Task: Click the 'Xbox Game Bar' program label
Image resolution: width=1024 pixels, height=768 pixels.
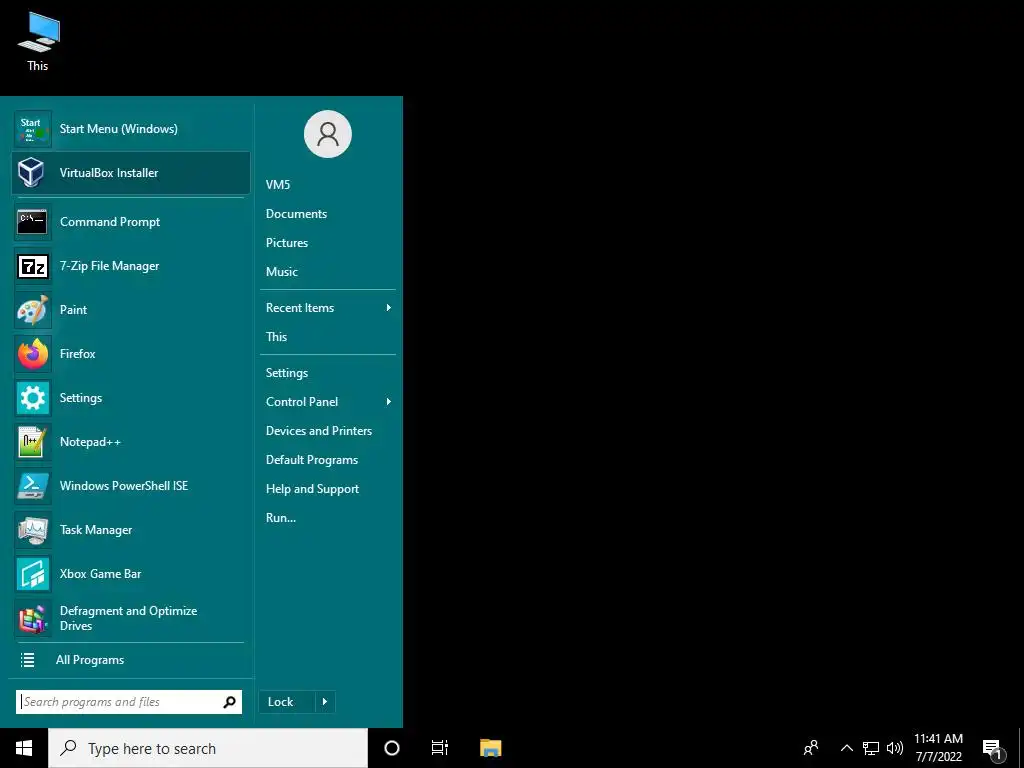Action: click(x=101, y=574)
